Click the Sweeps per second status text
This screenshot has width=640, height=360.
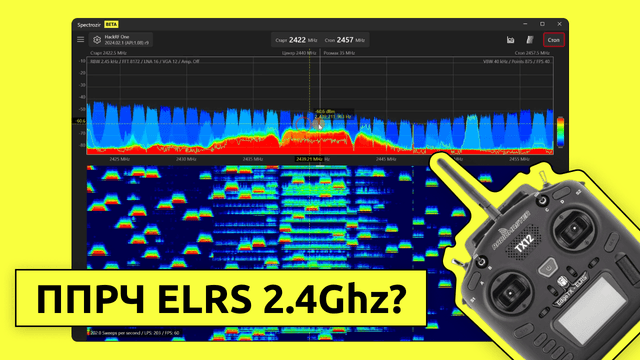[x=135, y=333]
